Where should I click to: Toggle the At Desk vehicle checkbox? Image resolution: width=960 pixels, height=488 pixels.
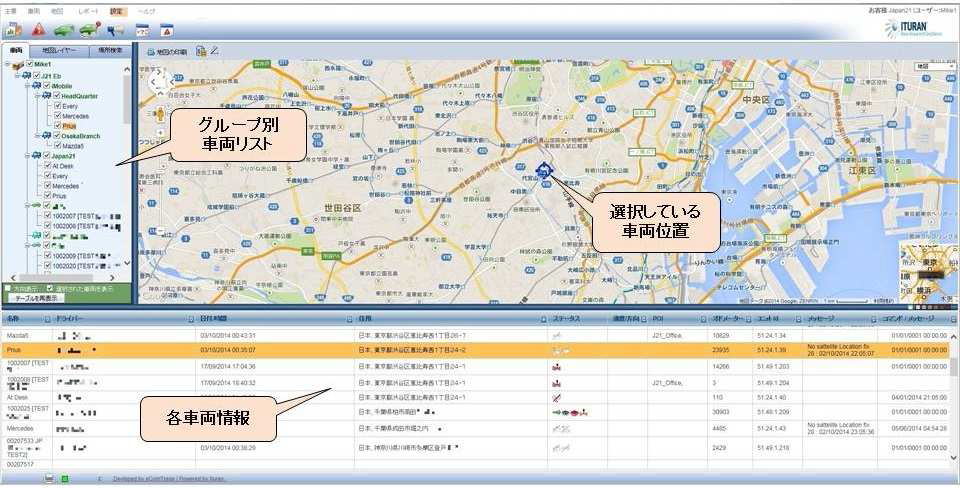pos(48,165)
